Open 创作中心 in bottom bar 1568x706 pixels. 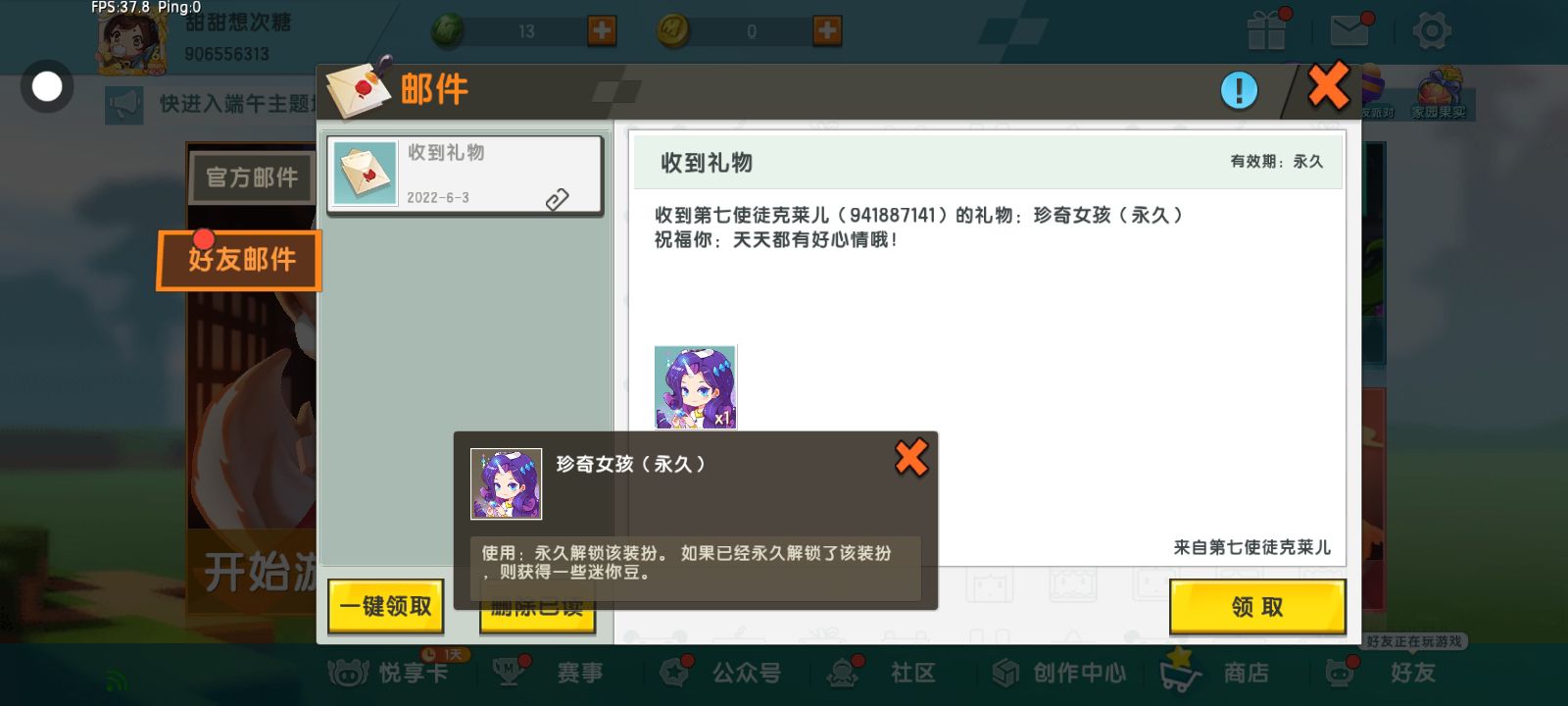(x=1059, y=672)
